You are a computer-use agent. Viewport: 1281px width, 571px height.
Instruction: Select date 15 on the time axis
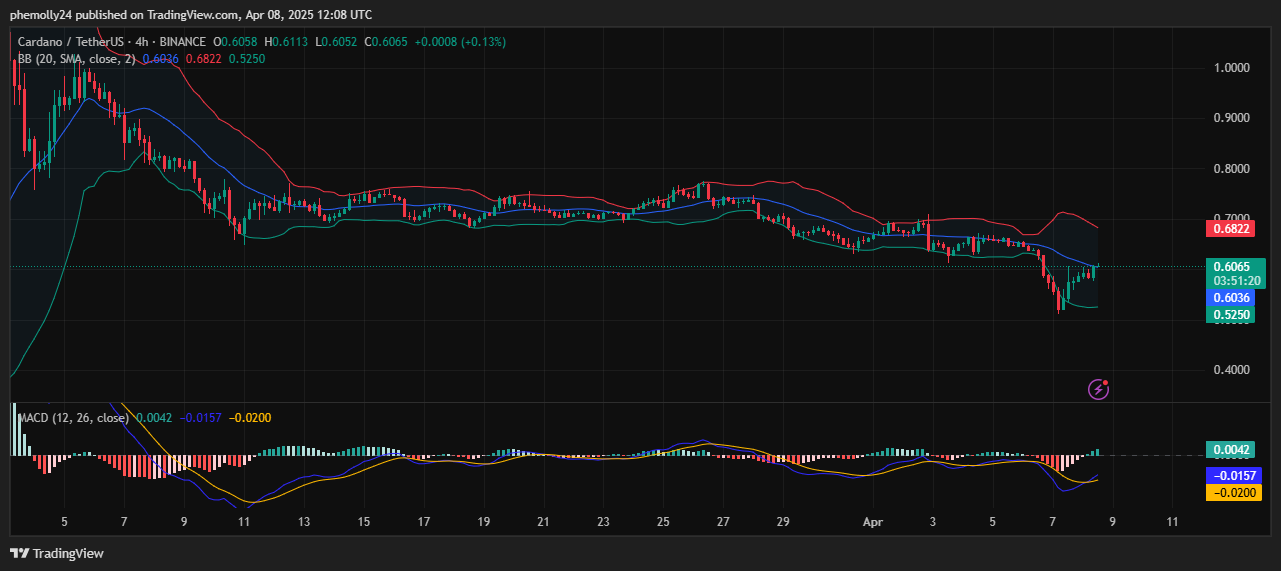pos(364,522)
